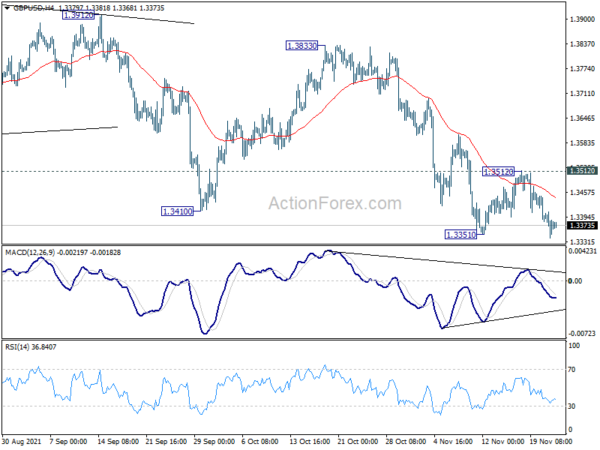The height and width of the screenshot is (450, 600).
Task: Click the 13 Oct 16:00 time axis label
Action: click(310, 442)
